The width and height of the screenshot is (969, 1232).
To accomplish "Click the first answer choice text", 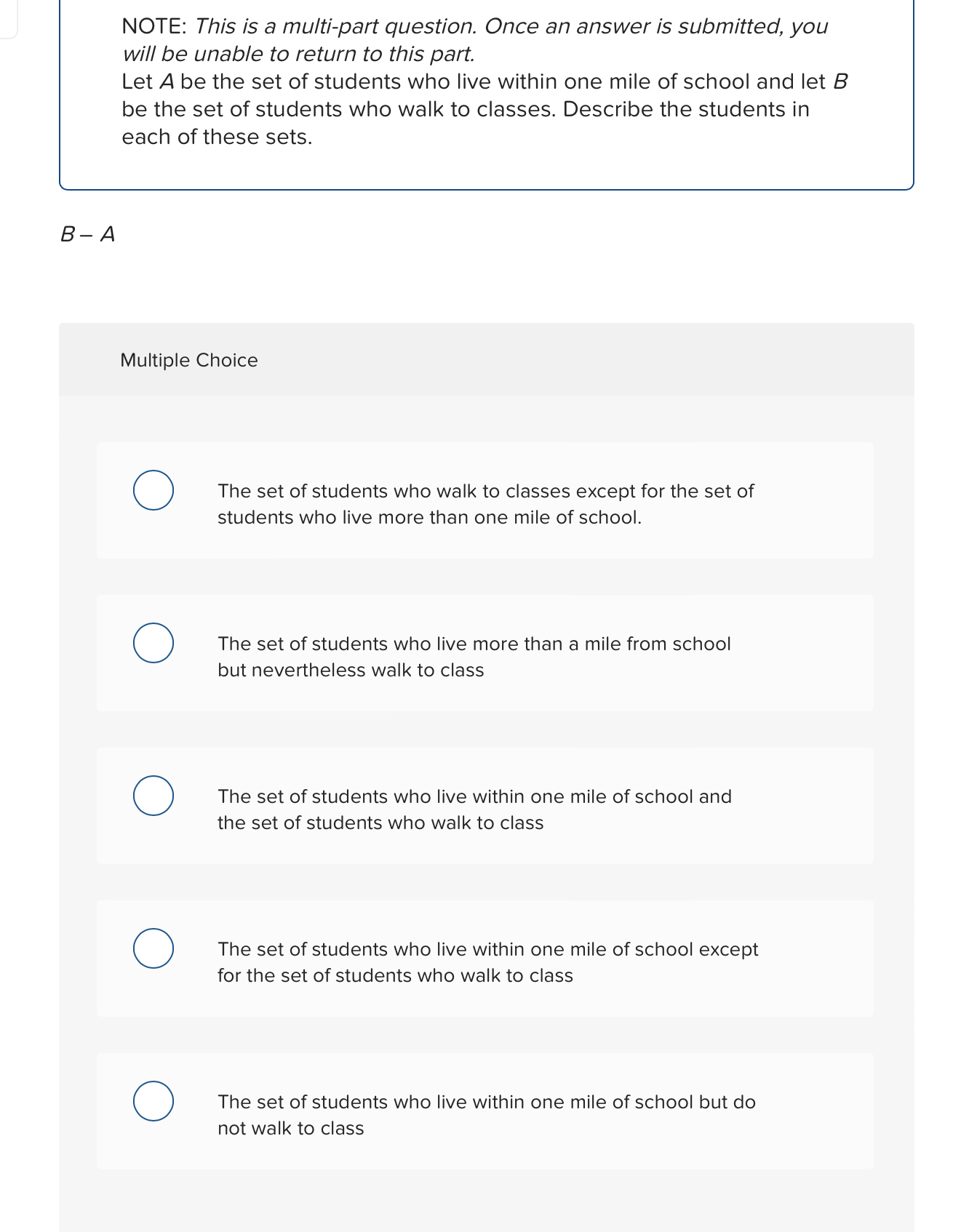I will pos(485,504).
